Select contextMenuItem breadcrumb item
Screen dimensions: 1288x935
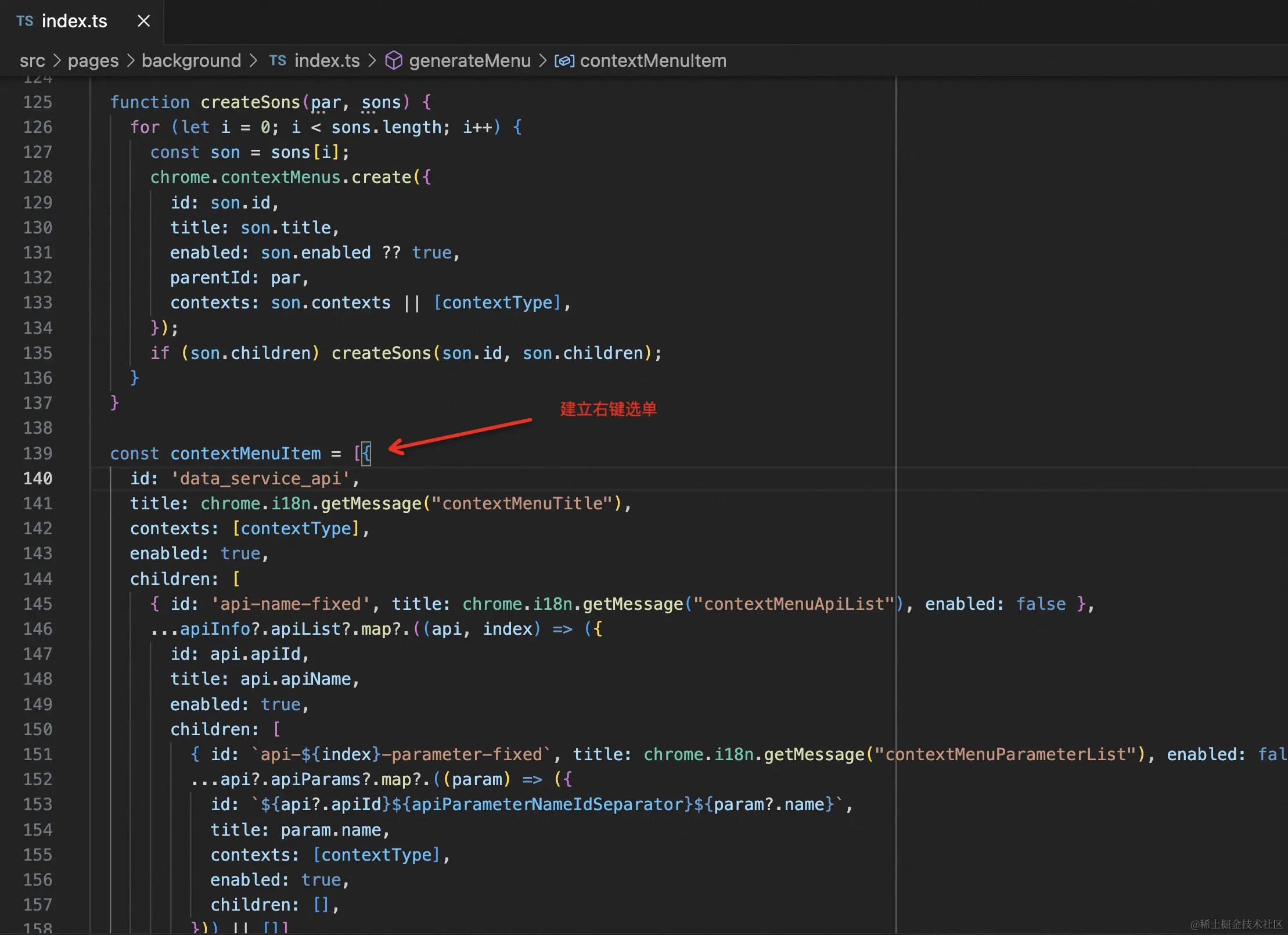pos(653,61)
